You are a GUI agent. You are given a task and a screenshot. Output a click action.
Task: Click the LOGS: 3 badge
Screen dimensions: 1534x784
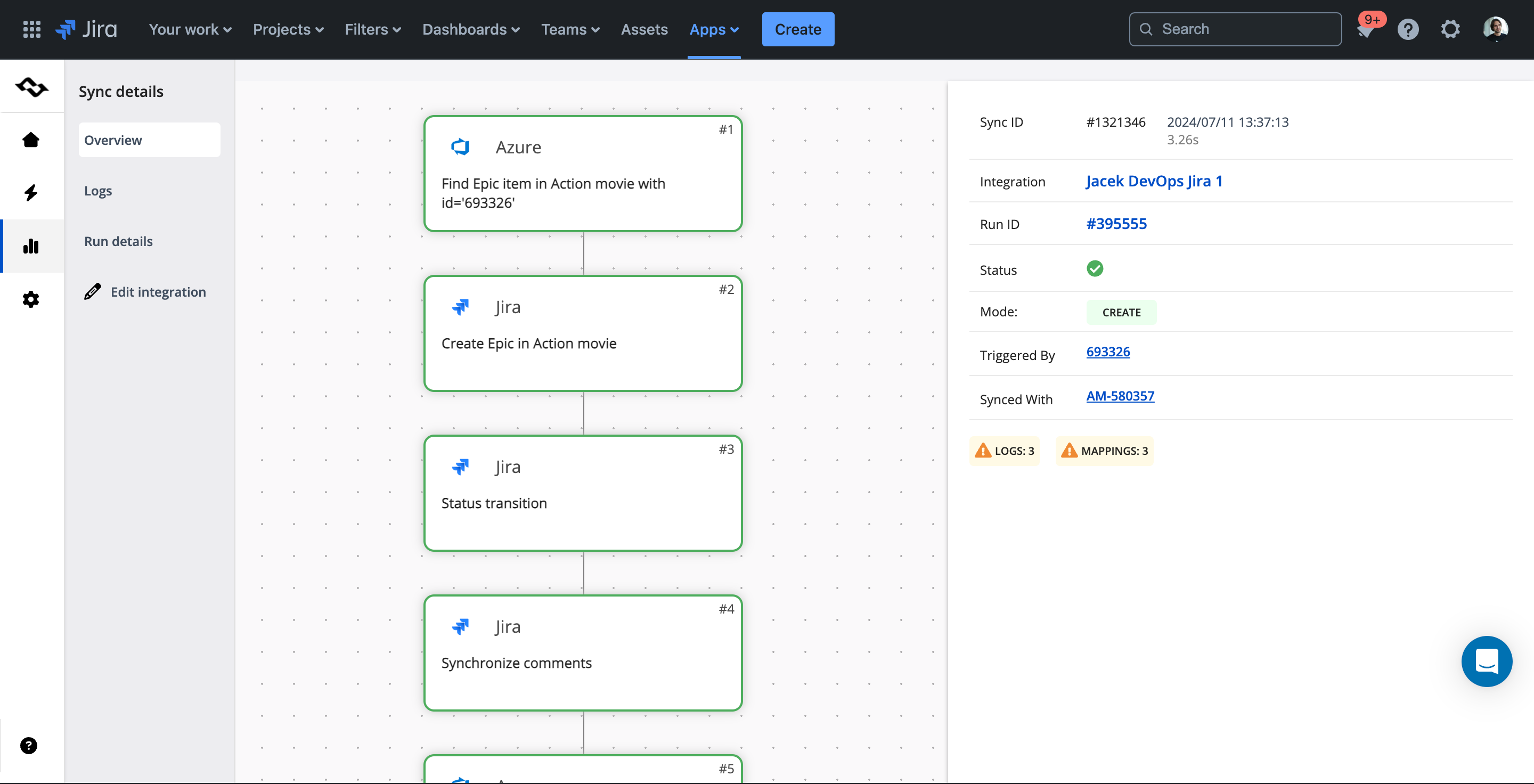[1005, 451]
